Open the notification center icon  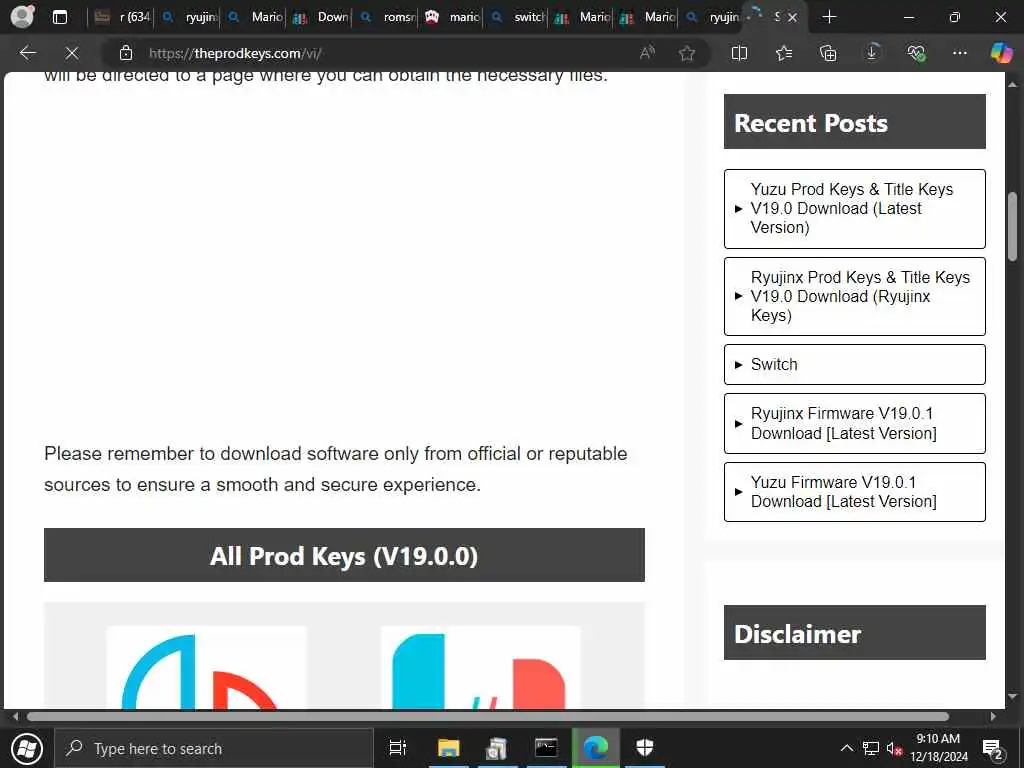coord(992,748)
